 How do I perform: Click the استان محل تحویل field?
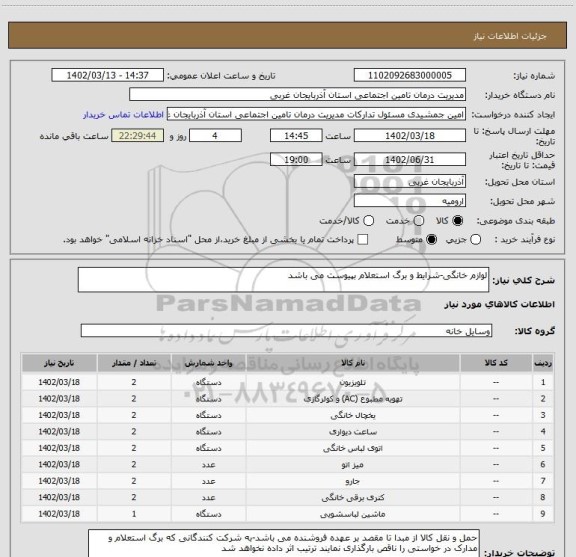pyautogui.click(x=410, y=182)
